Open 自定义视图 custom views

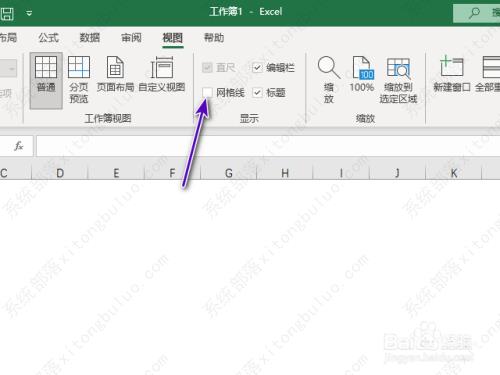coord(162,74)
